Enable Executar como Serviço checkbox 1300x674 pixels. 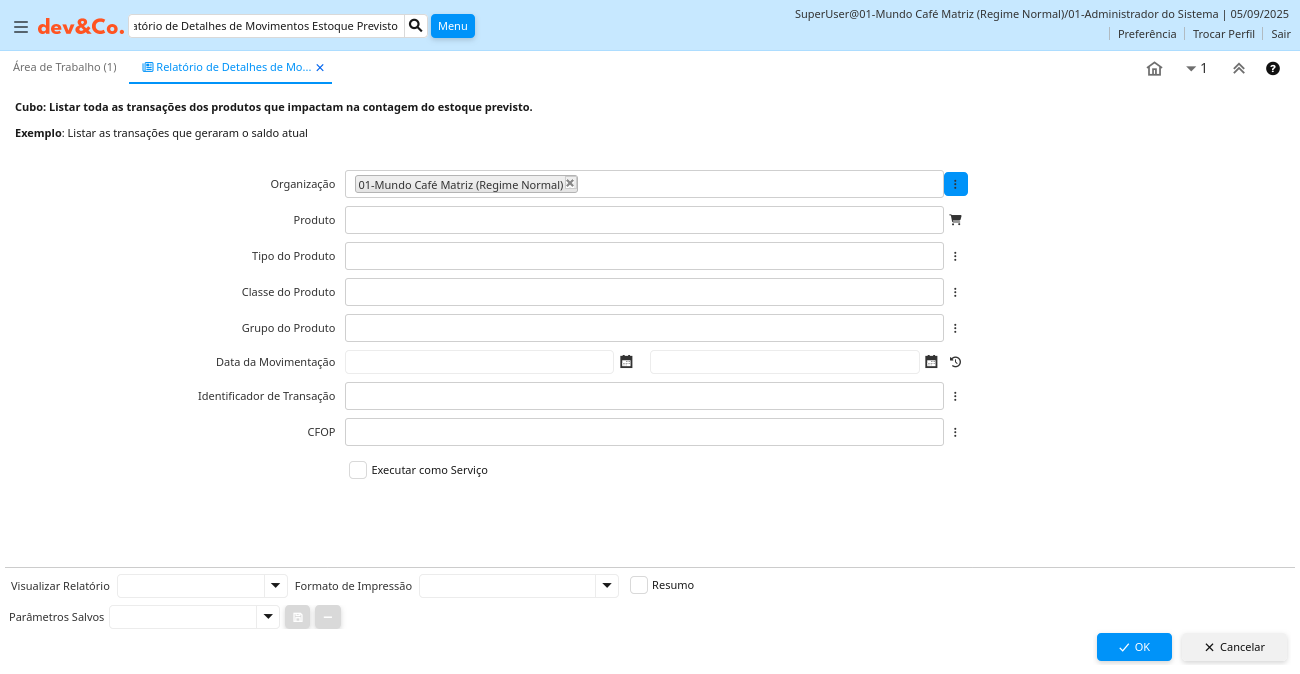358,470
